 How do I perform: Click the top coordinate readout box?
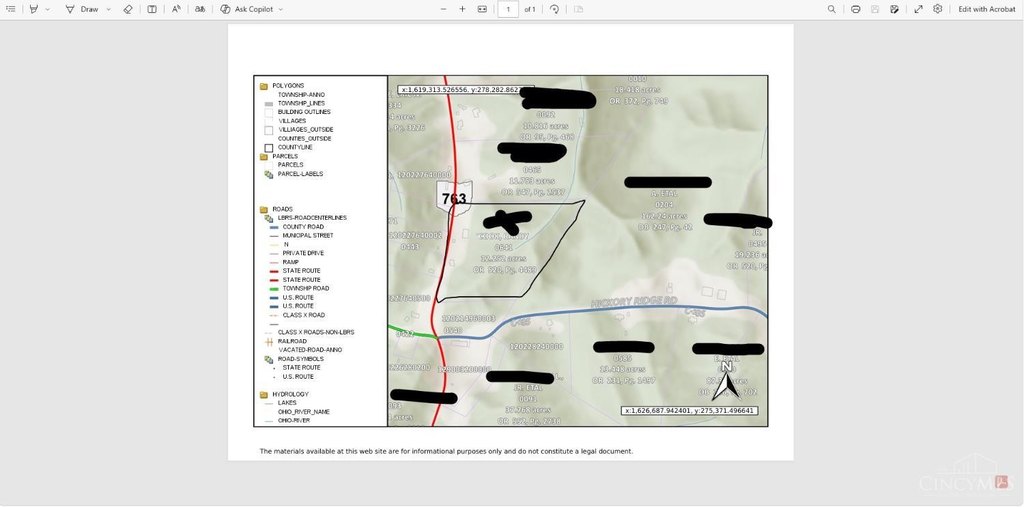[x=466, y=90]
